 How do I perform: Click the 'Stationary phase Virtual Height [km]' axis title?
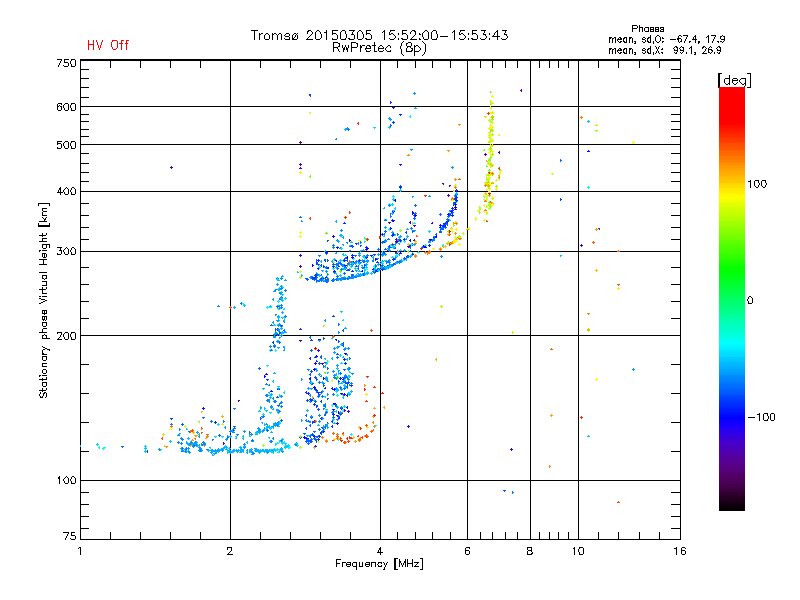pos(43,300)
